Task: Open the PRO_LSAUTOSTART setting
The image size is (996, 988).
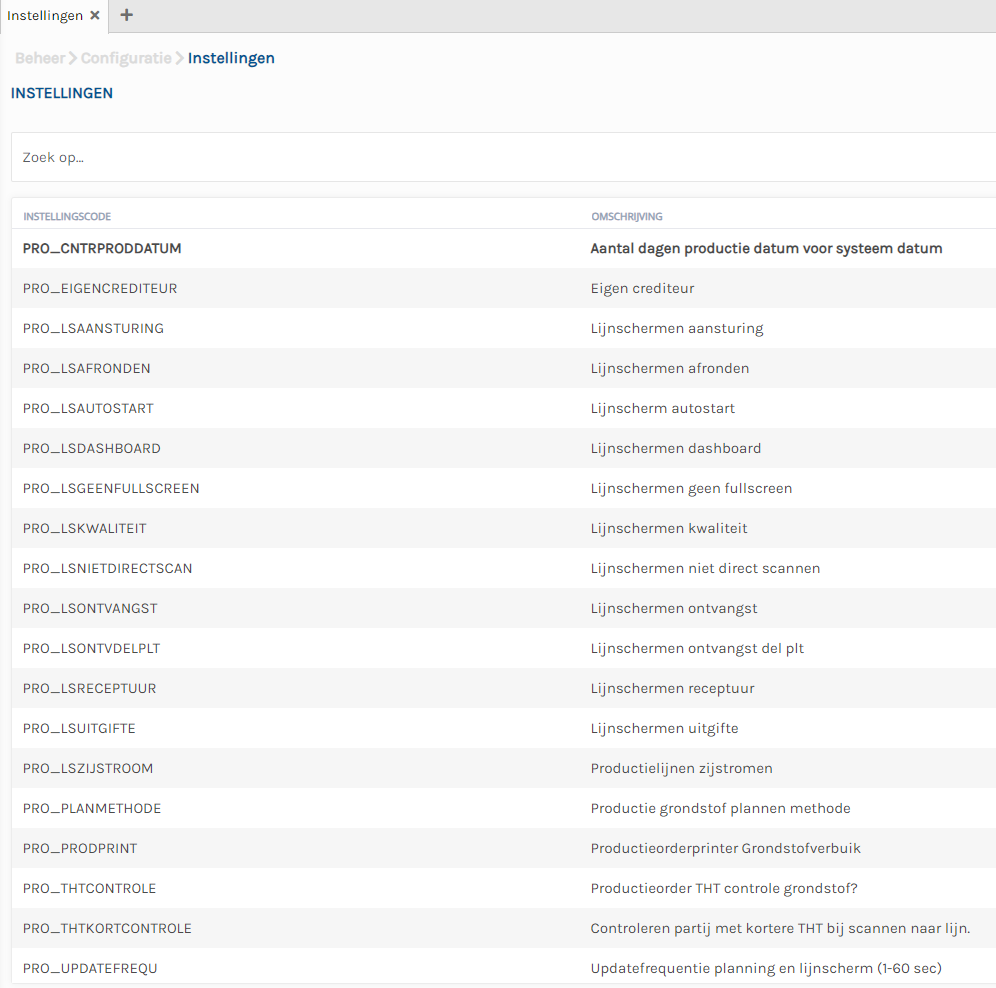Action: point(88,408)
